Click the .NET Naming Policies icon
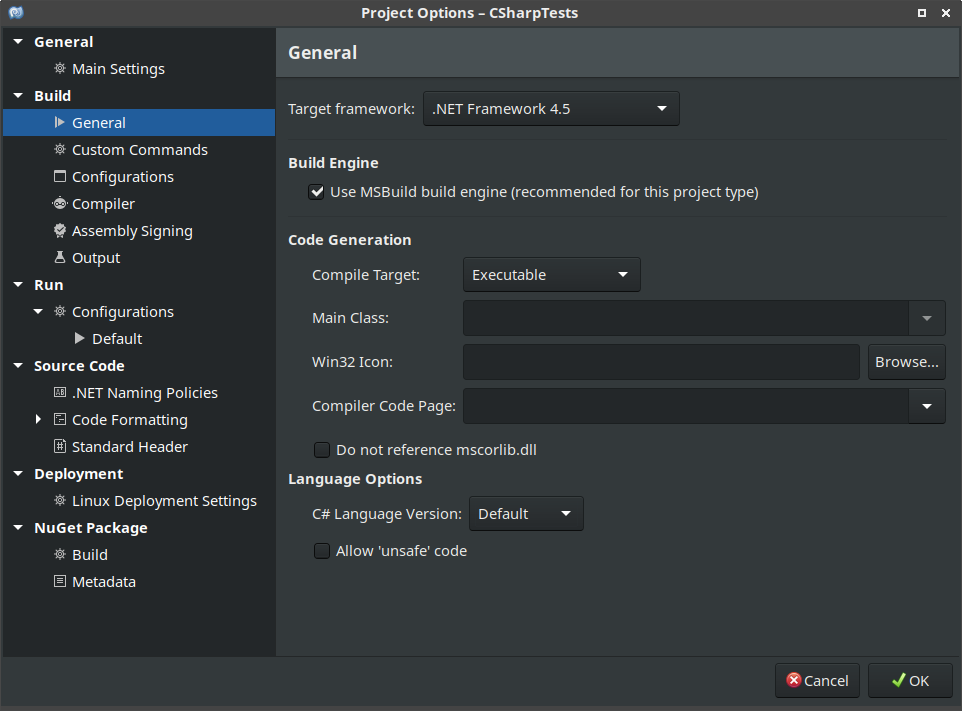The height and width of the screenshot is (711, 962). click(x=60, y=393)
